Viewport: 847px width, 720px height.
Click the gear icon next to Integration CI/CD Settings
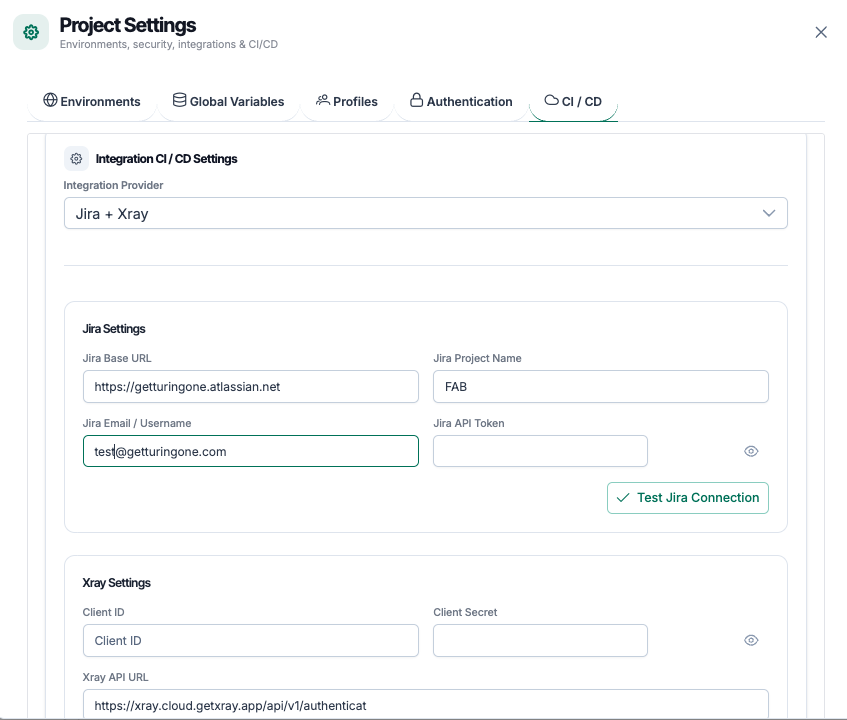pyautogui.click(x=76, y=158)
